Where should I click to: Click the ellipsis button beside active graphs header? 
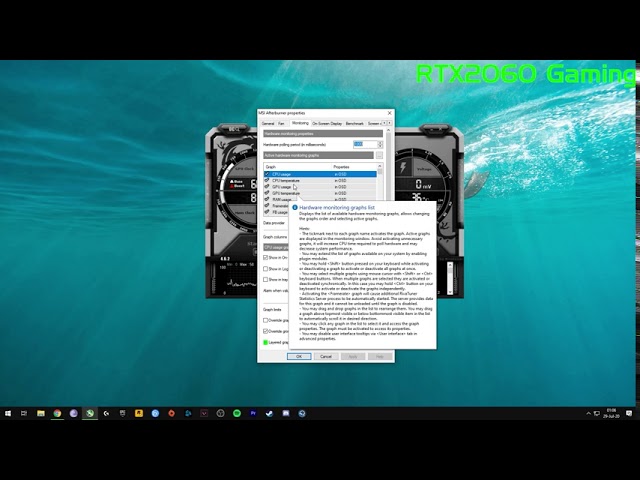coord(379,156)
